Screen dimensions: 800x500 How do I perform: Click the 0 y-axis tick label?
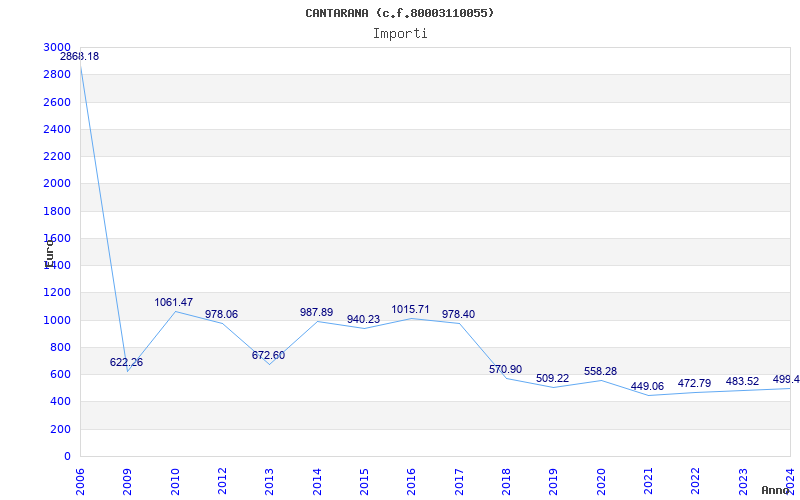click(67, 457)
